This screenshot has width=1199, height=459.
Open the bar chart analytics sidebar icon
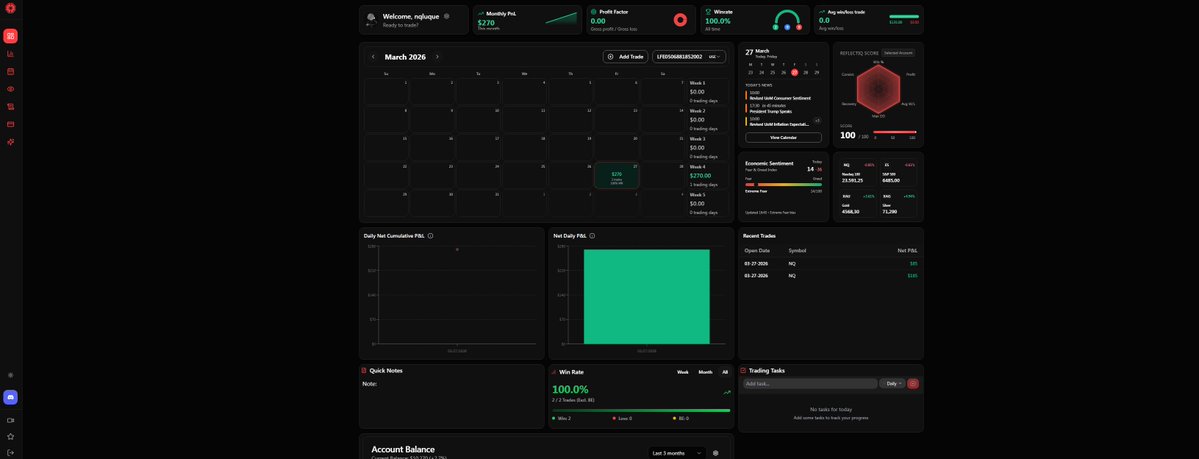point(11,54)
